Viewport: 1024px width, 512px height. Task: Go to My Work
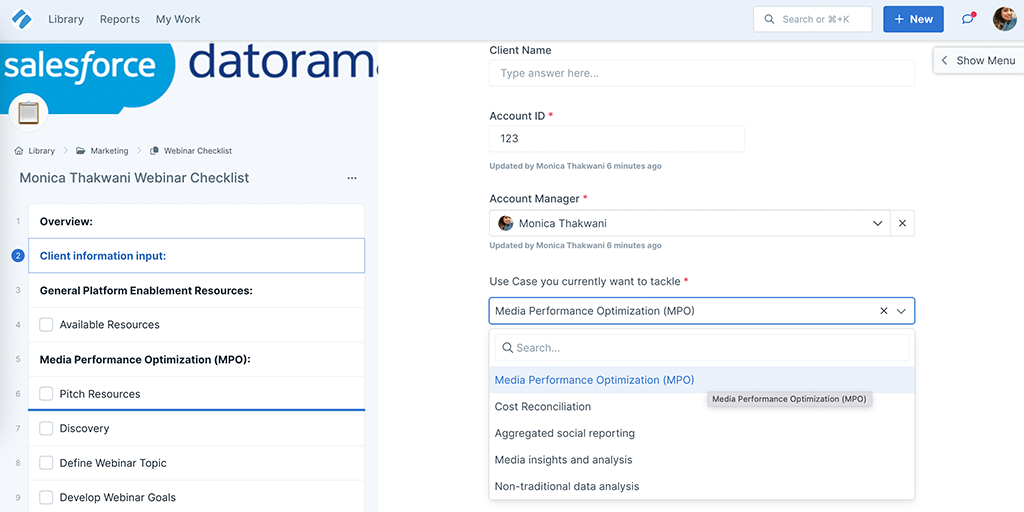coord(178,19)
